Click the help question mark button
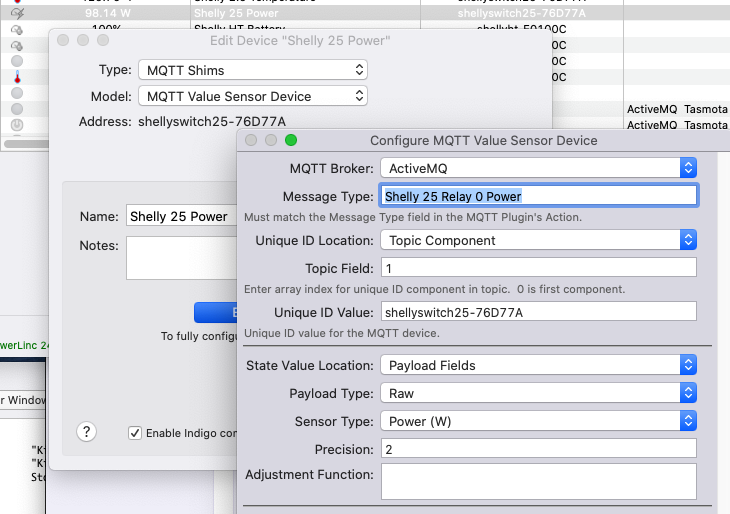 pos(87,432)
